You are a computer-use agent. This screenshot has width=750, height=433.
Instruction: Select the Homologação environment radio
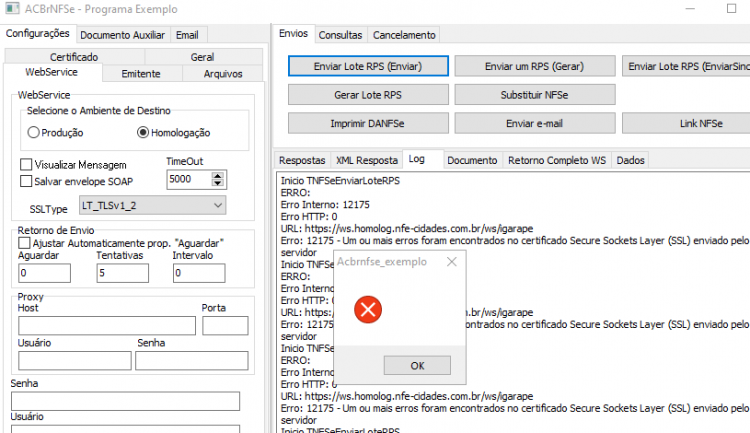pos(143,132)
